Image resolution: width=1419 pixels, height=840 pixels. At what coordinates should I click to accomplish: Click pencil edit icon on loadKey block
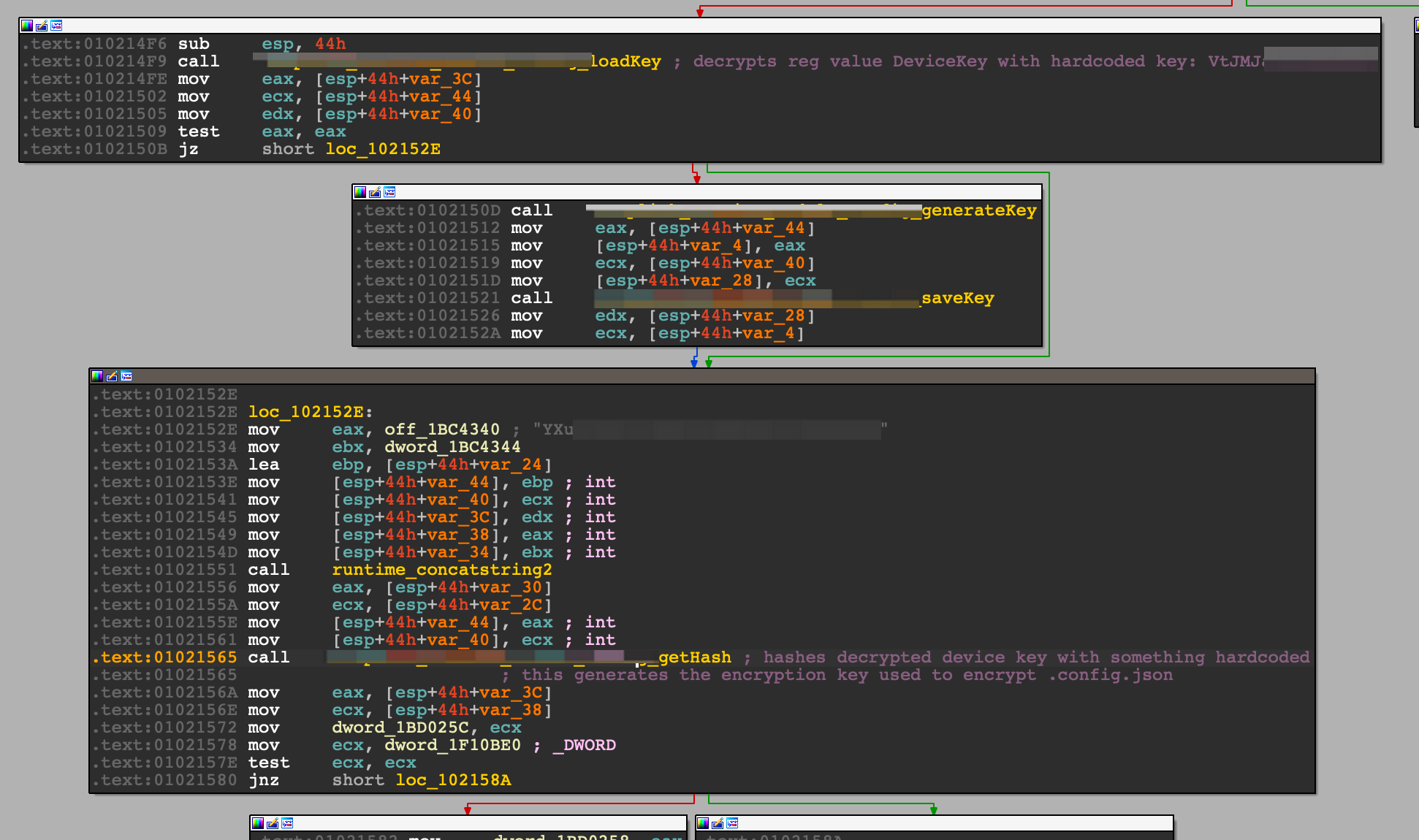42,26
